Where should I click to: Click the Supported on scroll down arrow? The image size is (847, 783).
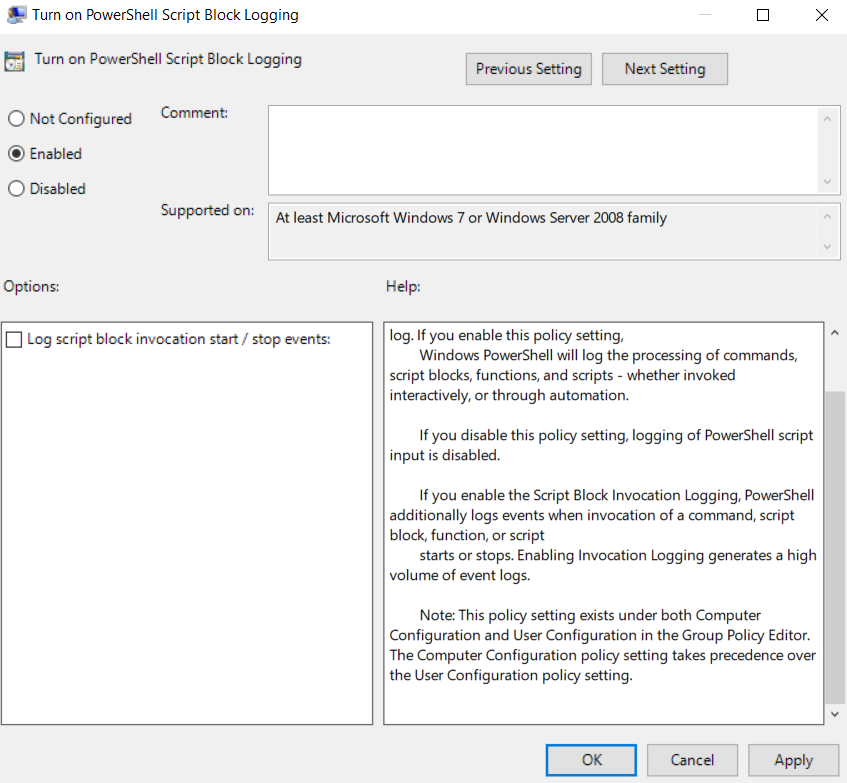click(827, 247)
